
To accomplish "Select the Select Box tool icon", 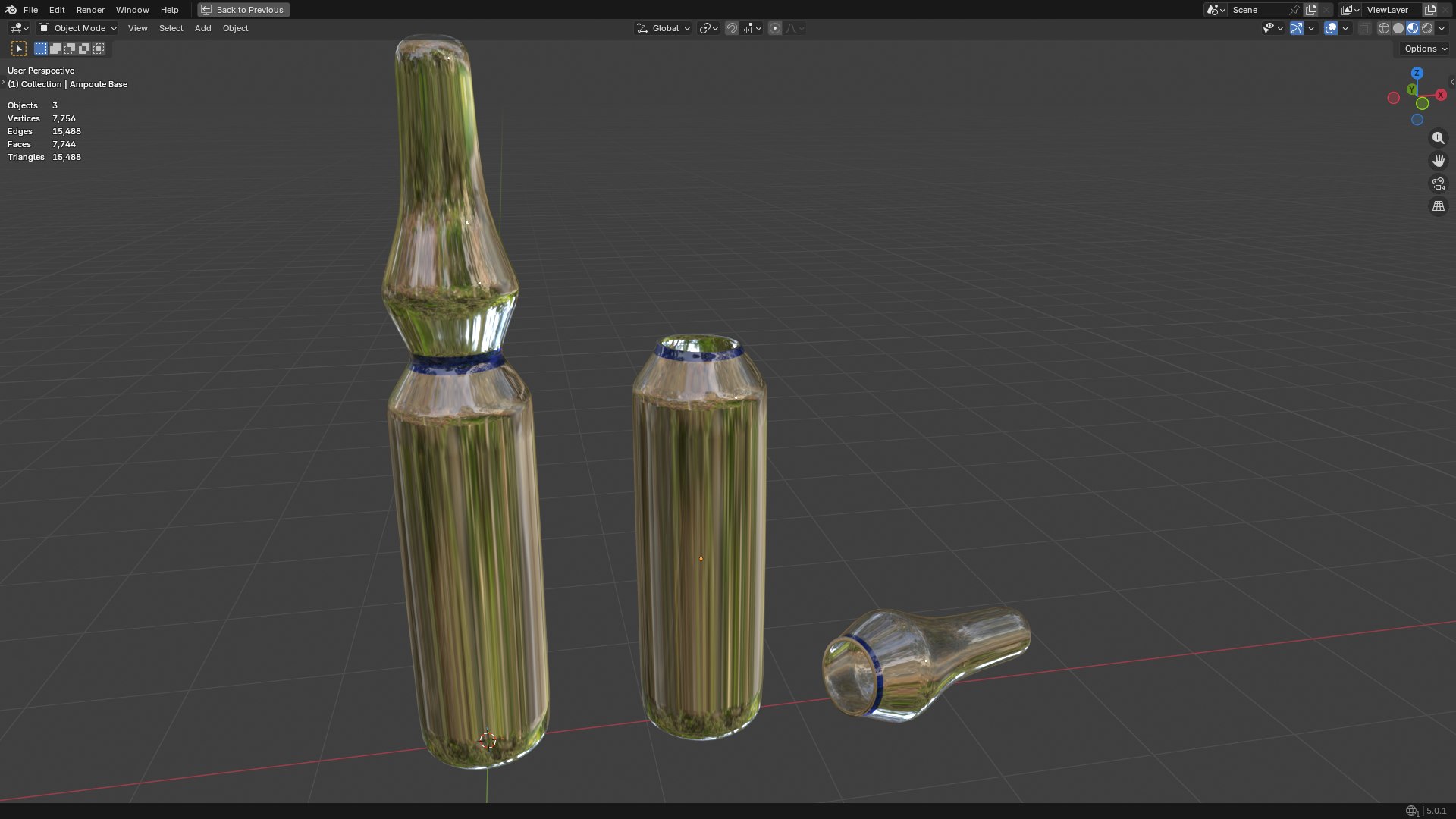I will (19, 49).
